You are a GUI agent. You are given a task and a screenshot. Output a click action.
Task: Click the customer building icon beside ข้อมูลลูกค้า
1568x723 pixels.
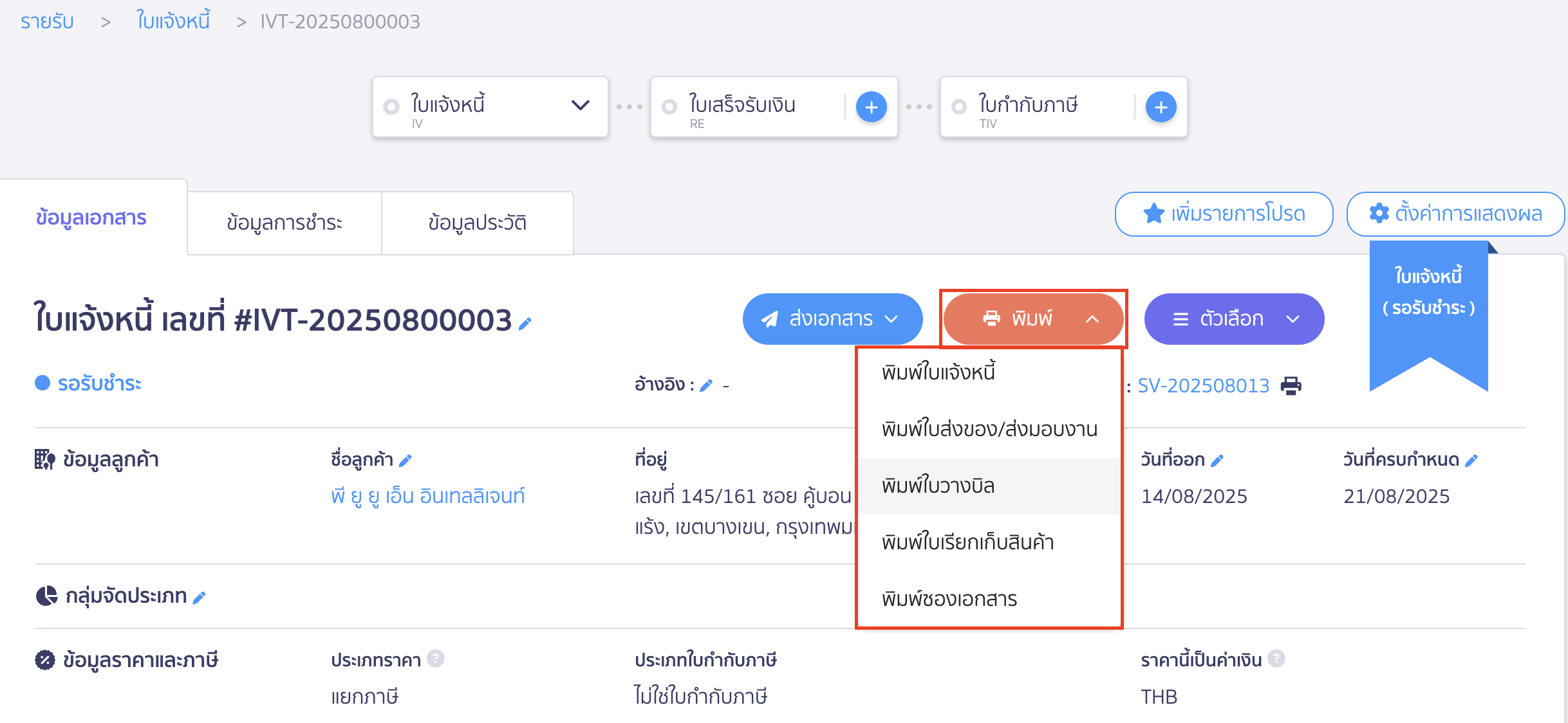click(45, 459)
